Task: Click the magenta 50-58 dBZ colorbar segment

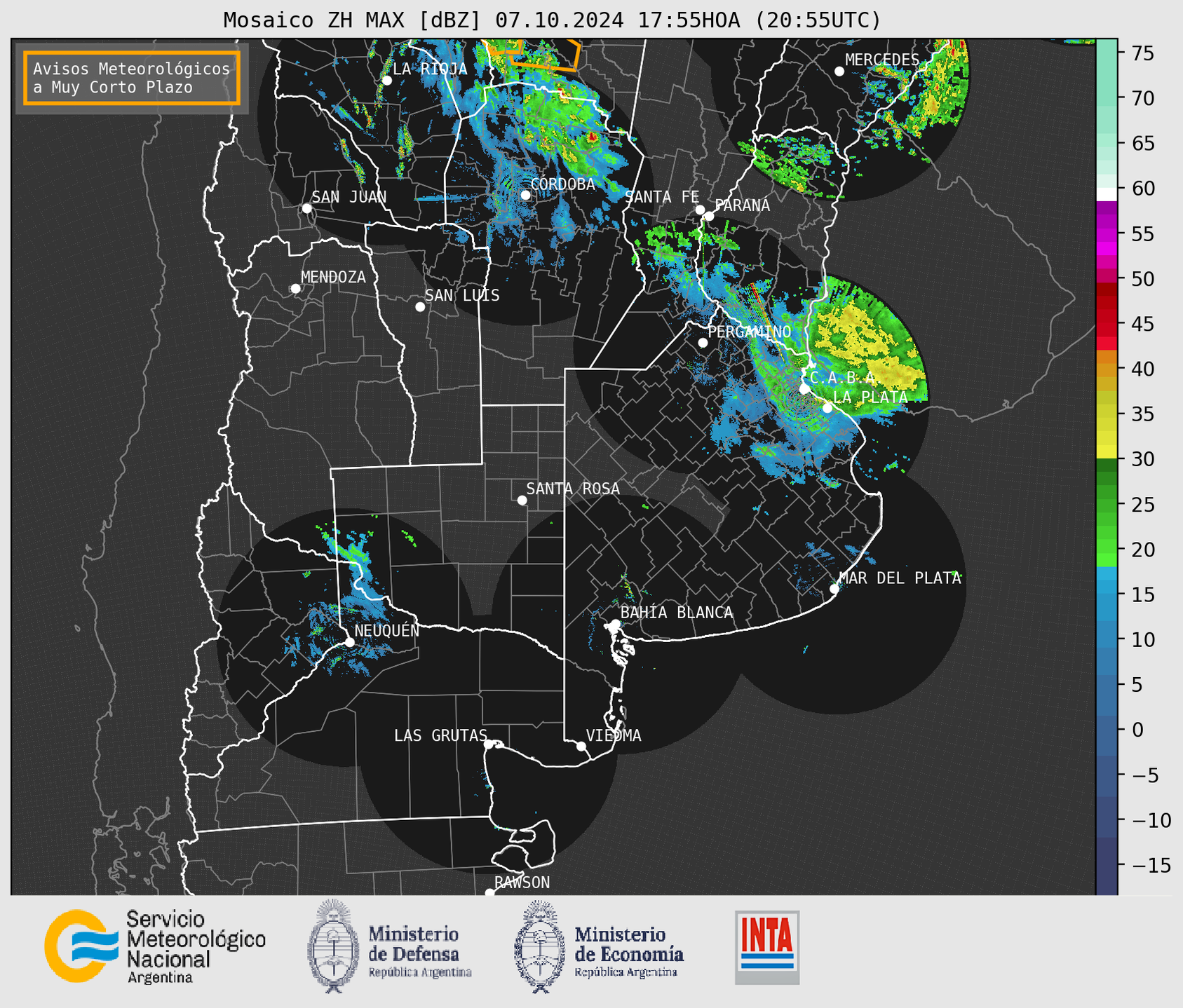Action: click(1107, 242)
